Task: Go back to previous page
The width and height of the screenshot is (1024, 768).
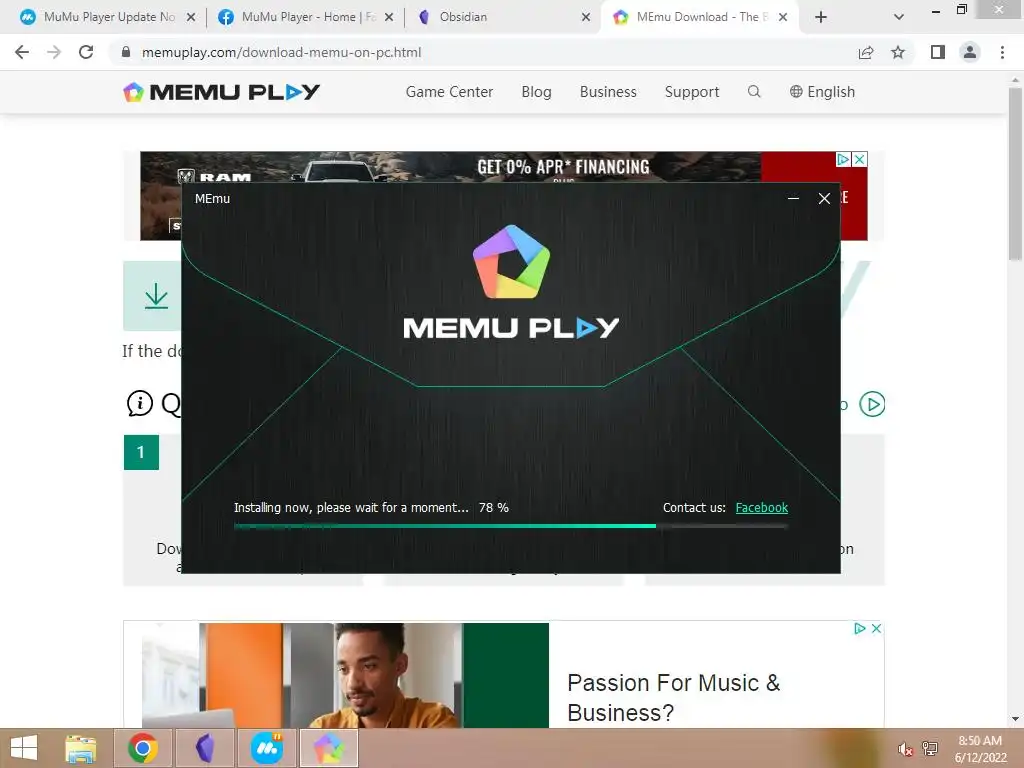Action: click(x=22, y=52)
